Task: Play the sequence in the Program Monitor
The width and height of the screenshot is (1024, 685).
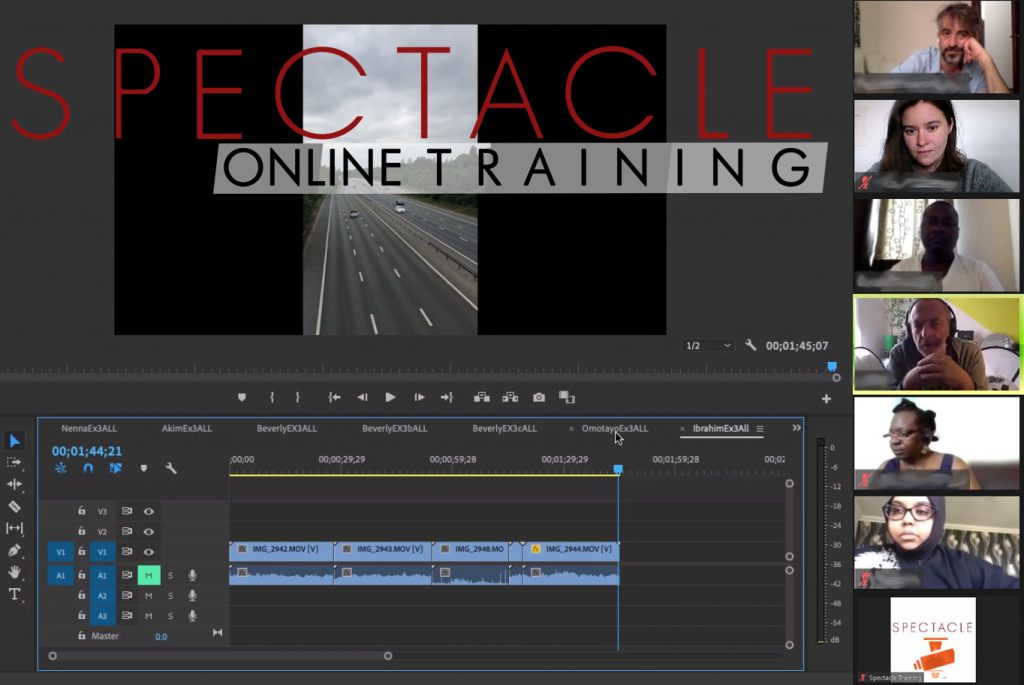Action: pos(391,397)
